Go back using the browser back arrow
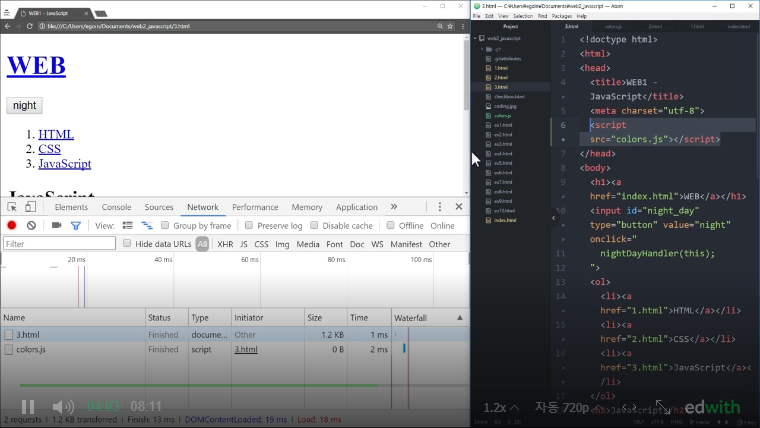The width and height of the screenshot is (760, 428). pos(7,26)
